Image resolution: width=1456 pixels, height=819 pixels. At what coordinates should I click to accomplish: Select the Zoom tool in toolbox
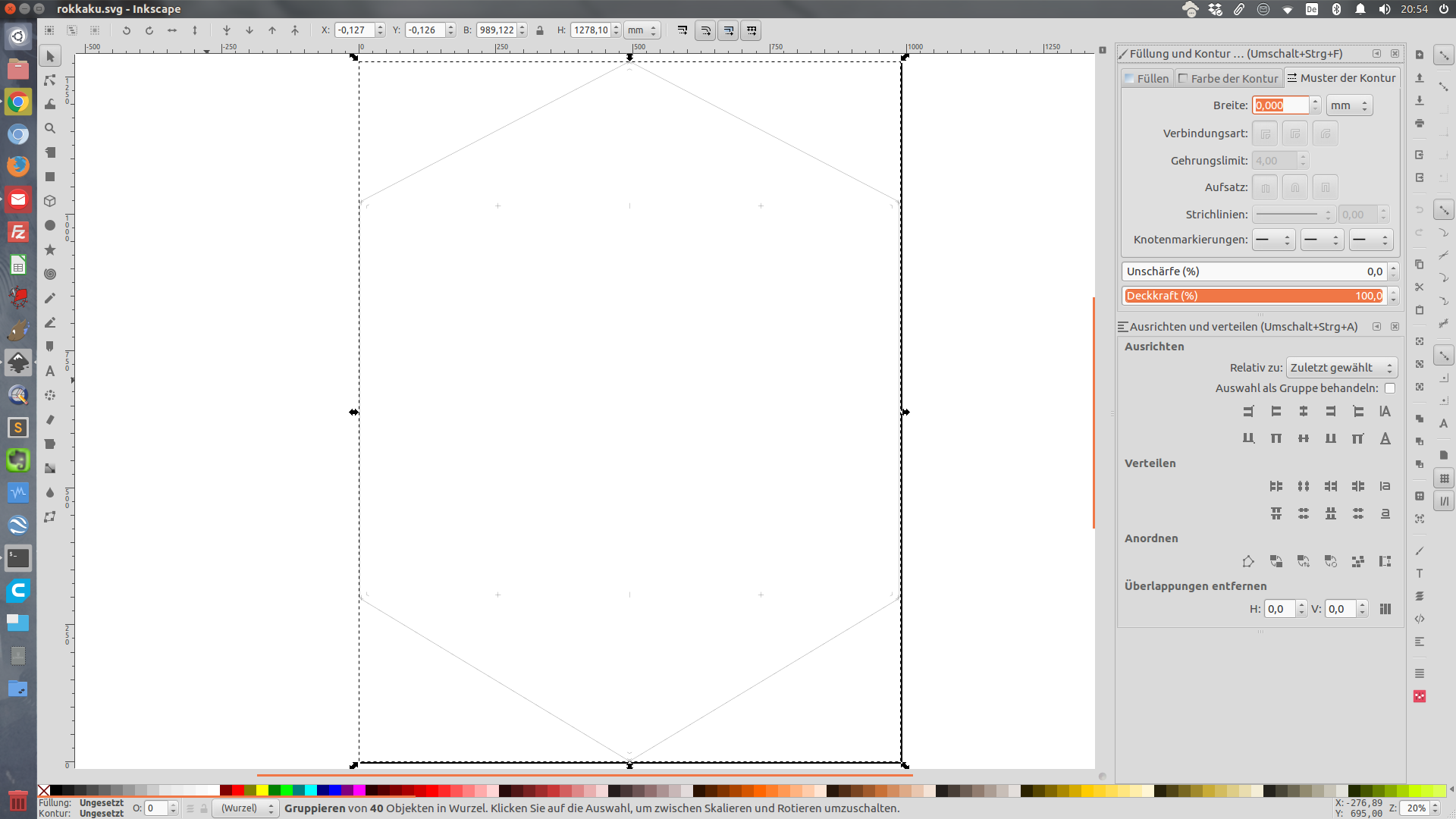click(x=50, y=129)
